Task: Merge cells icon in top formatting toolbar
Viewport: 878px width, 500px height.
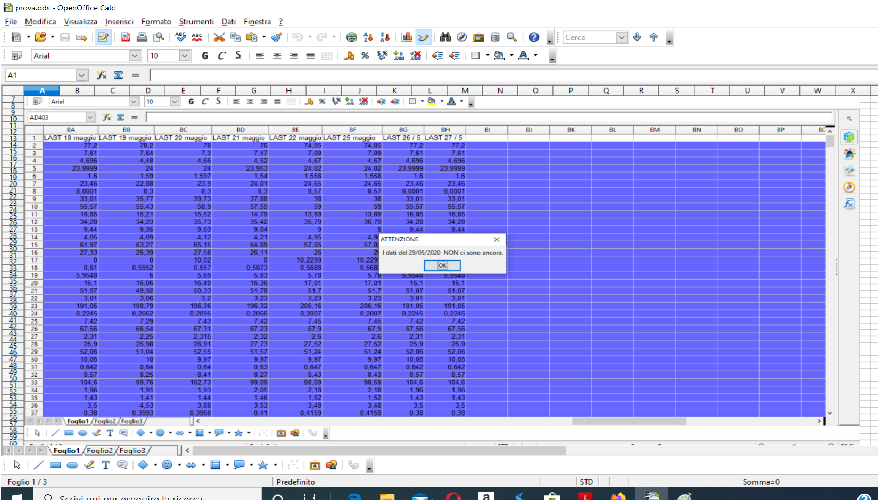Action: (x=327, y=55)
